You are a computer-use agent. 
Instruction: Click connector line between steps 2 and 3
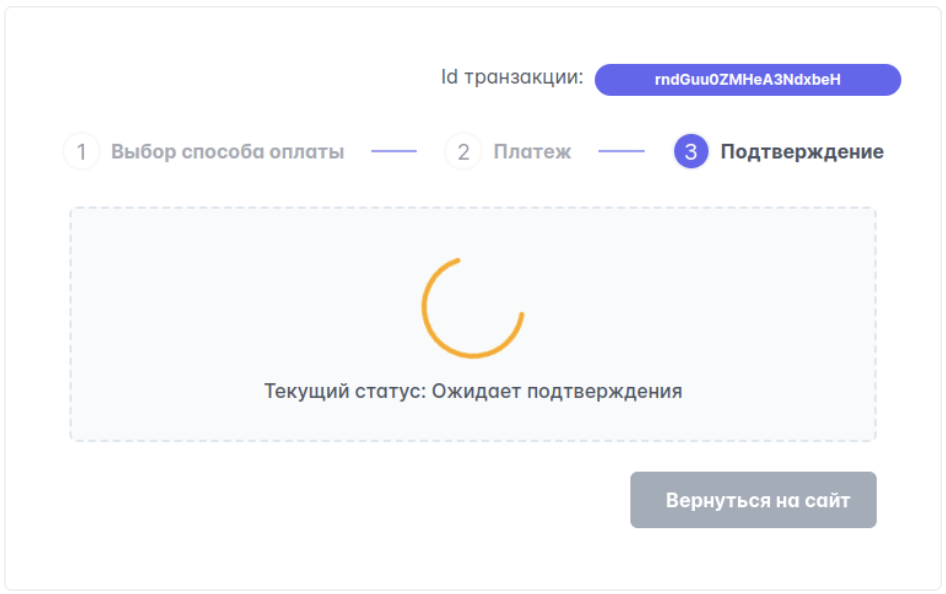pos(622,152)
